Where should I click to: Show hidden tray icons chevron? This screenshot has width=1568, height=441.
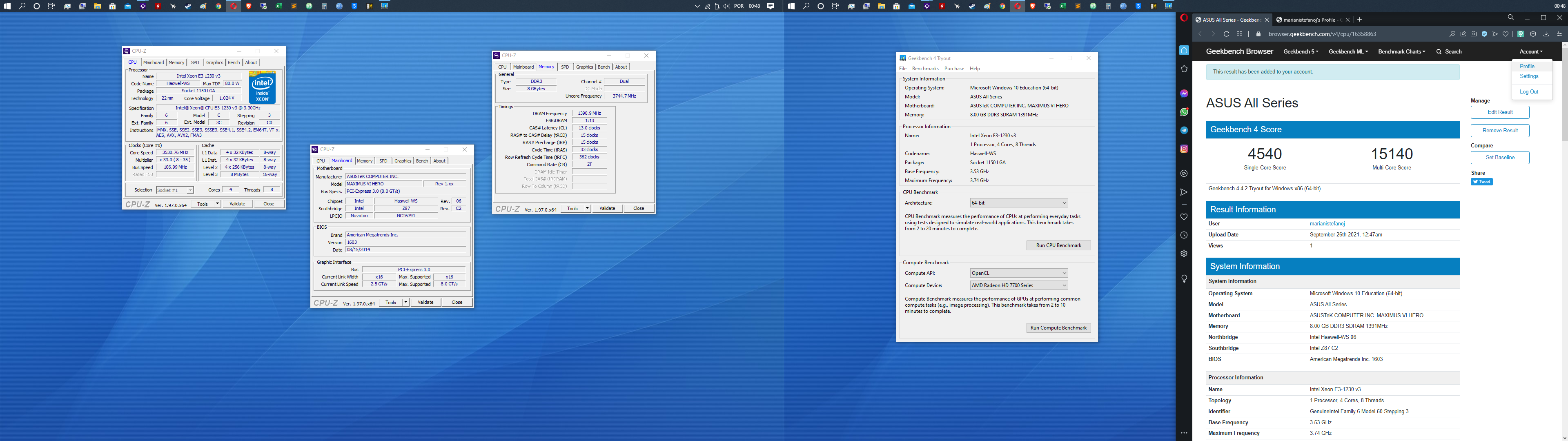(697, 6)
